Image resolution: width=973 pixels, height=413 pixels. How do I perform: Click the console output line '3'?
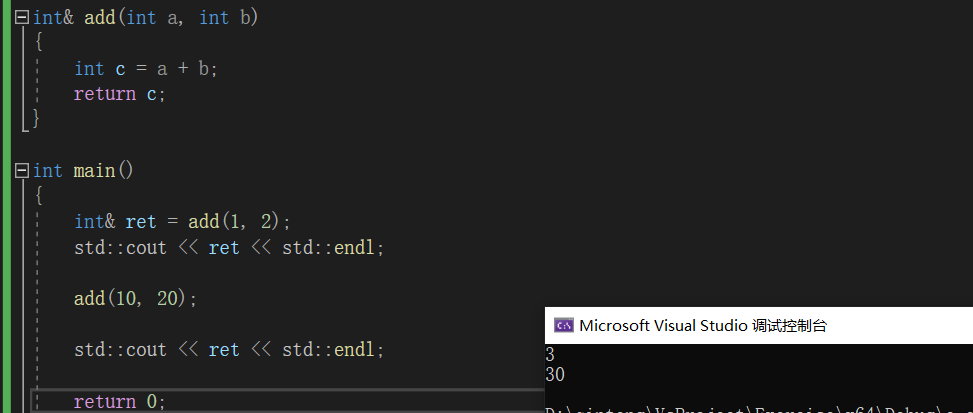550,354
